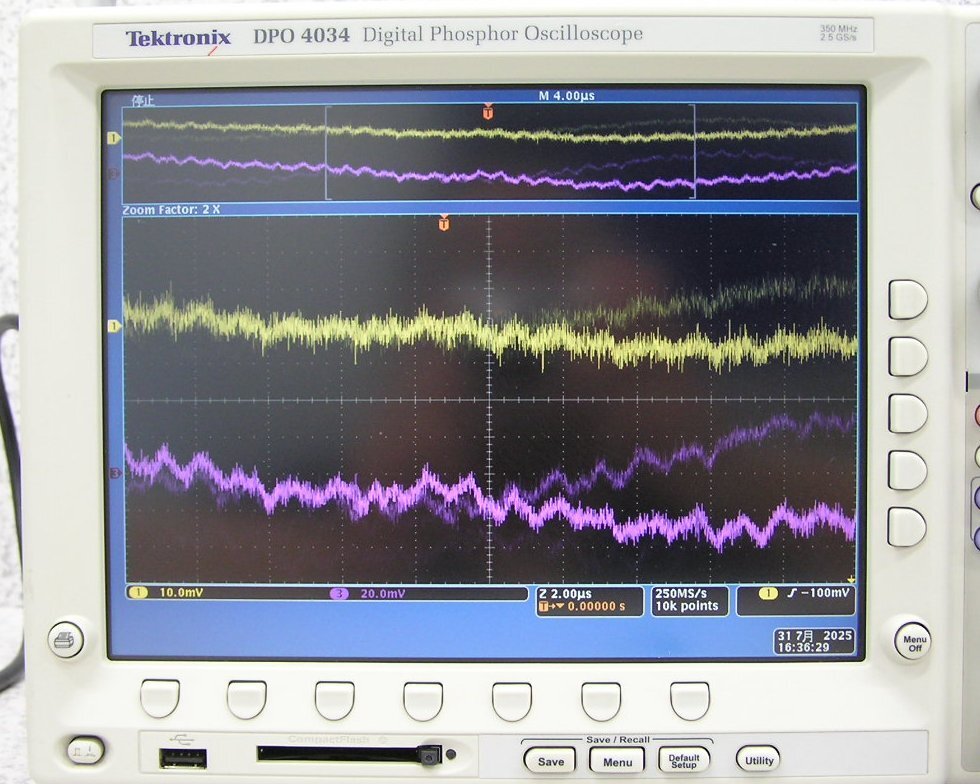
Task: Click the M 4.00µs timebase readout
Action: pyautogui.click(x=566, y=96)
